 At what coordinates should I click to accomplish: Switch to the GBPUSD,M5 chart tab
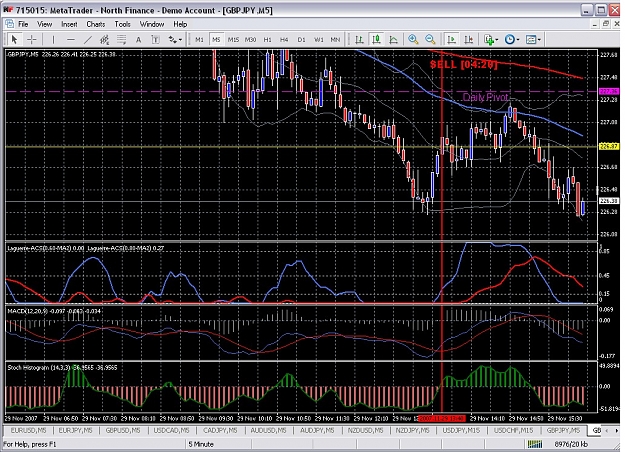[x=123, y=430]
